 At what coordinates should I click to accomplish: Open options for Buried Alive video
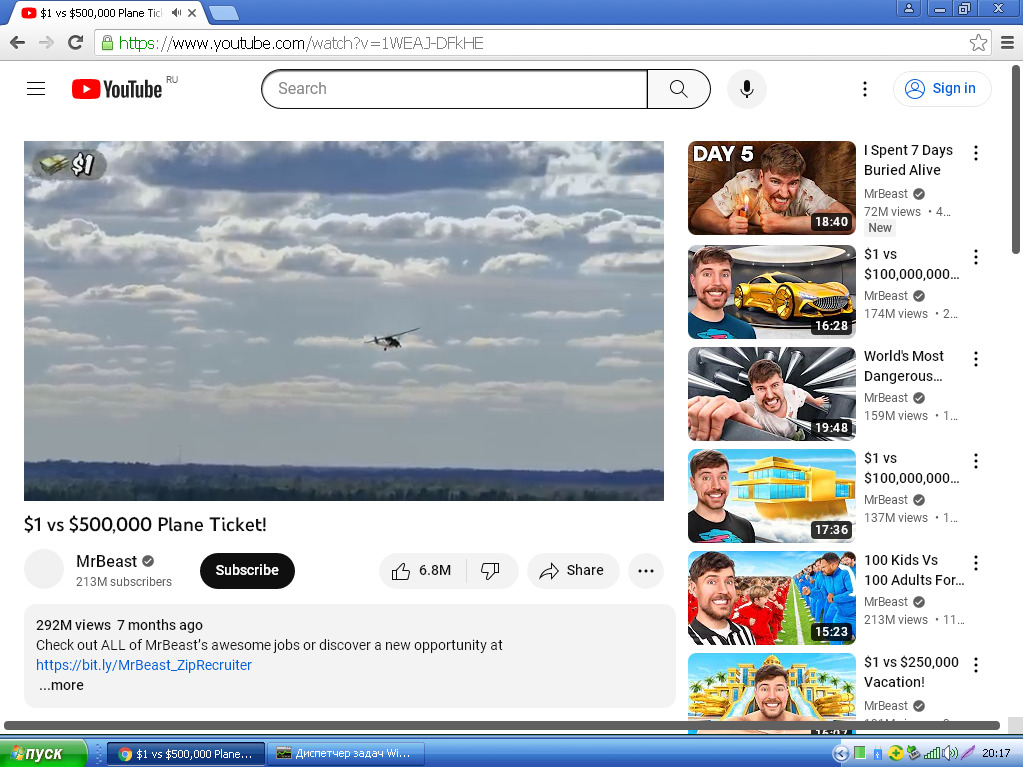tap(975, 153)
